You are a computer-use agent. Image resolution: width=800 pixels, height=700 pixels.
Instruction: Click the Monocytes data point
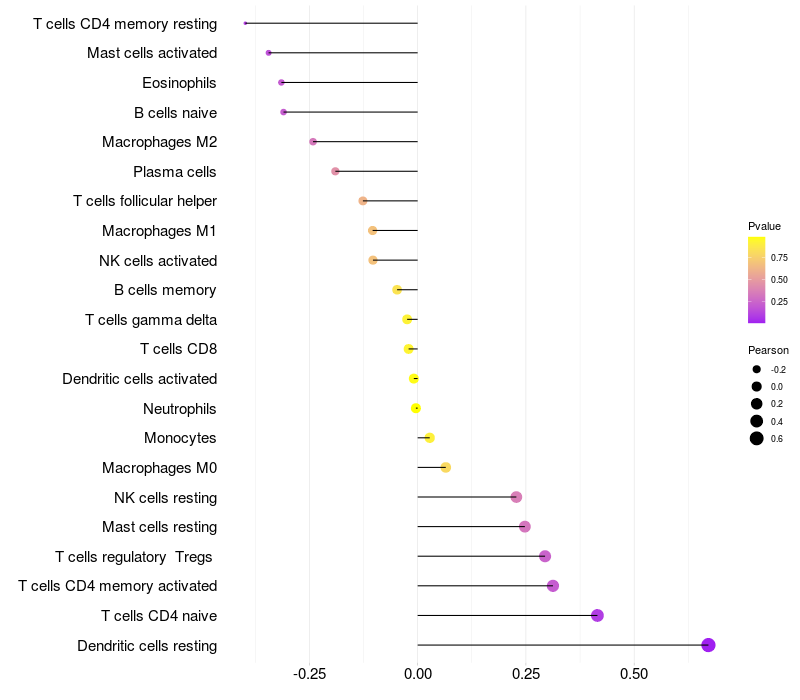[429, 438]
